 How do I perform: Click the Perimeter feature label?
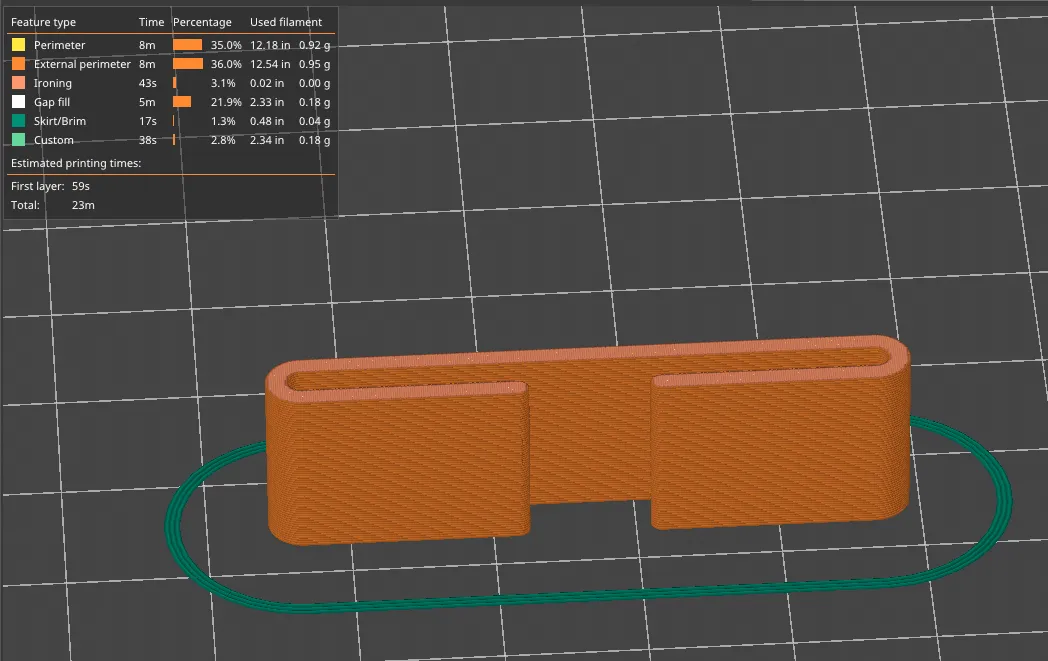58,44
